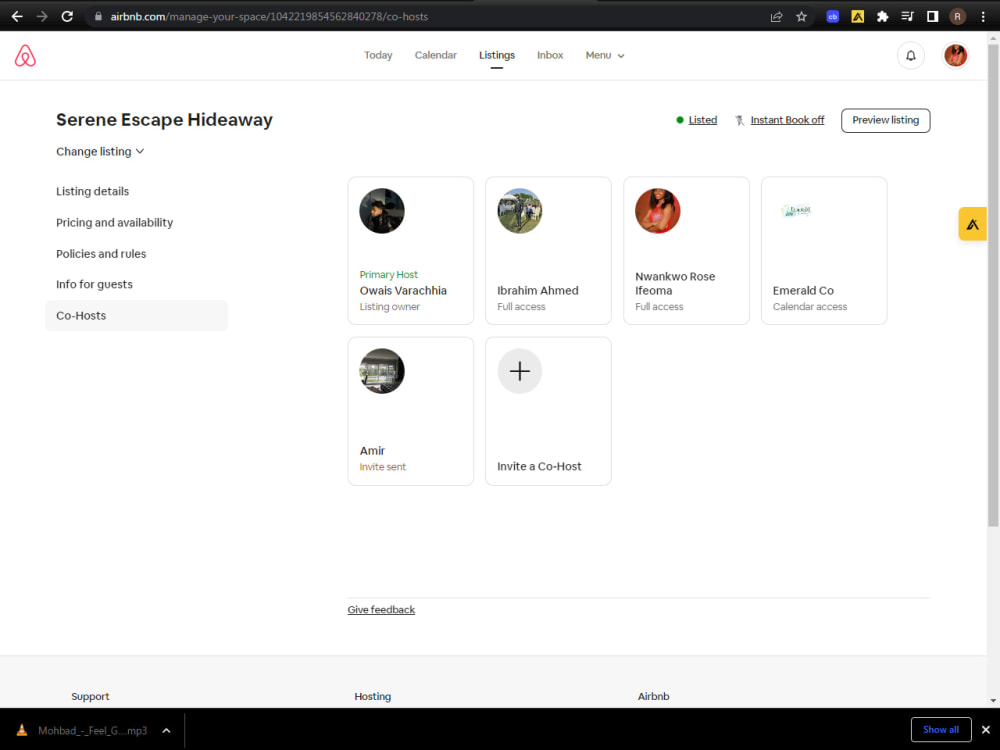Click Show all downloads button

point(940,730)
